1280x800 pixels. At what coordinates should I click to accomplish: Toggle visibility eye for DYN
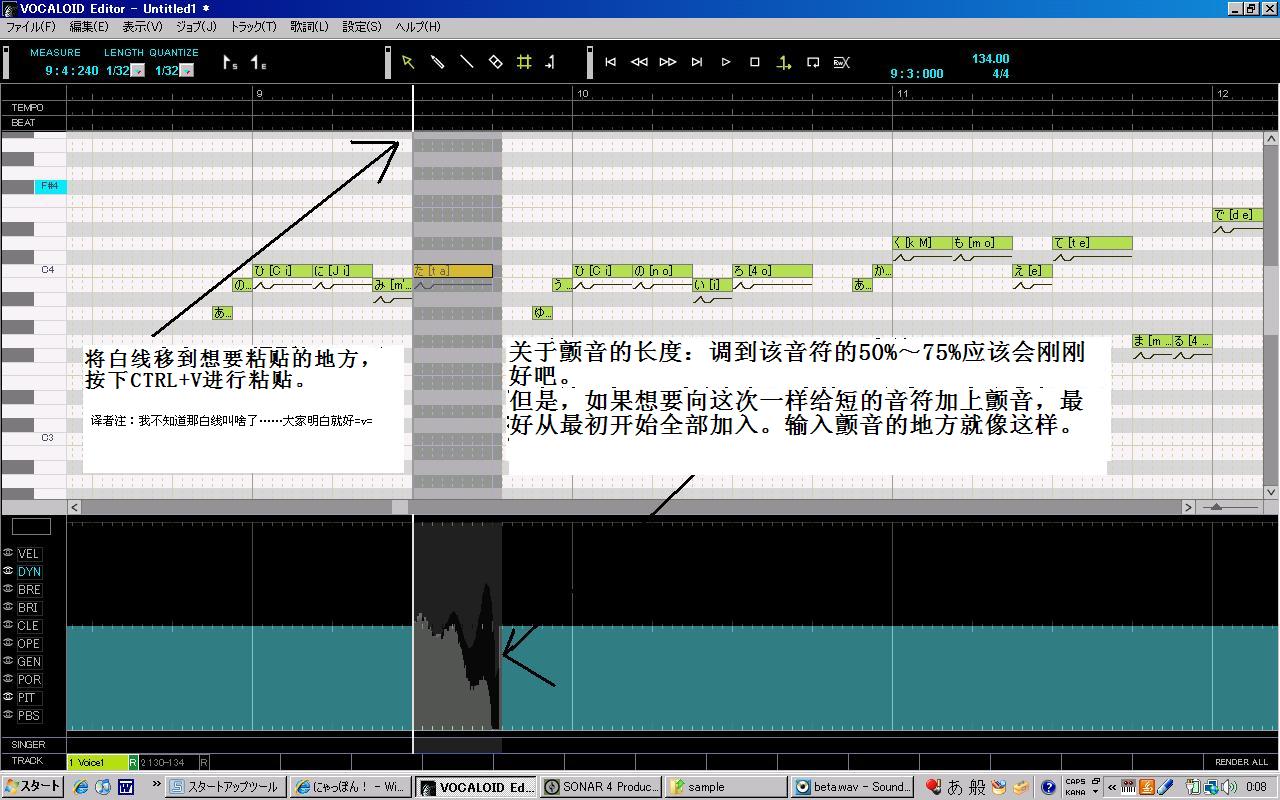pyautogui.click(x=8, y=571)
